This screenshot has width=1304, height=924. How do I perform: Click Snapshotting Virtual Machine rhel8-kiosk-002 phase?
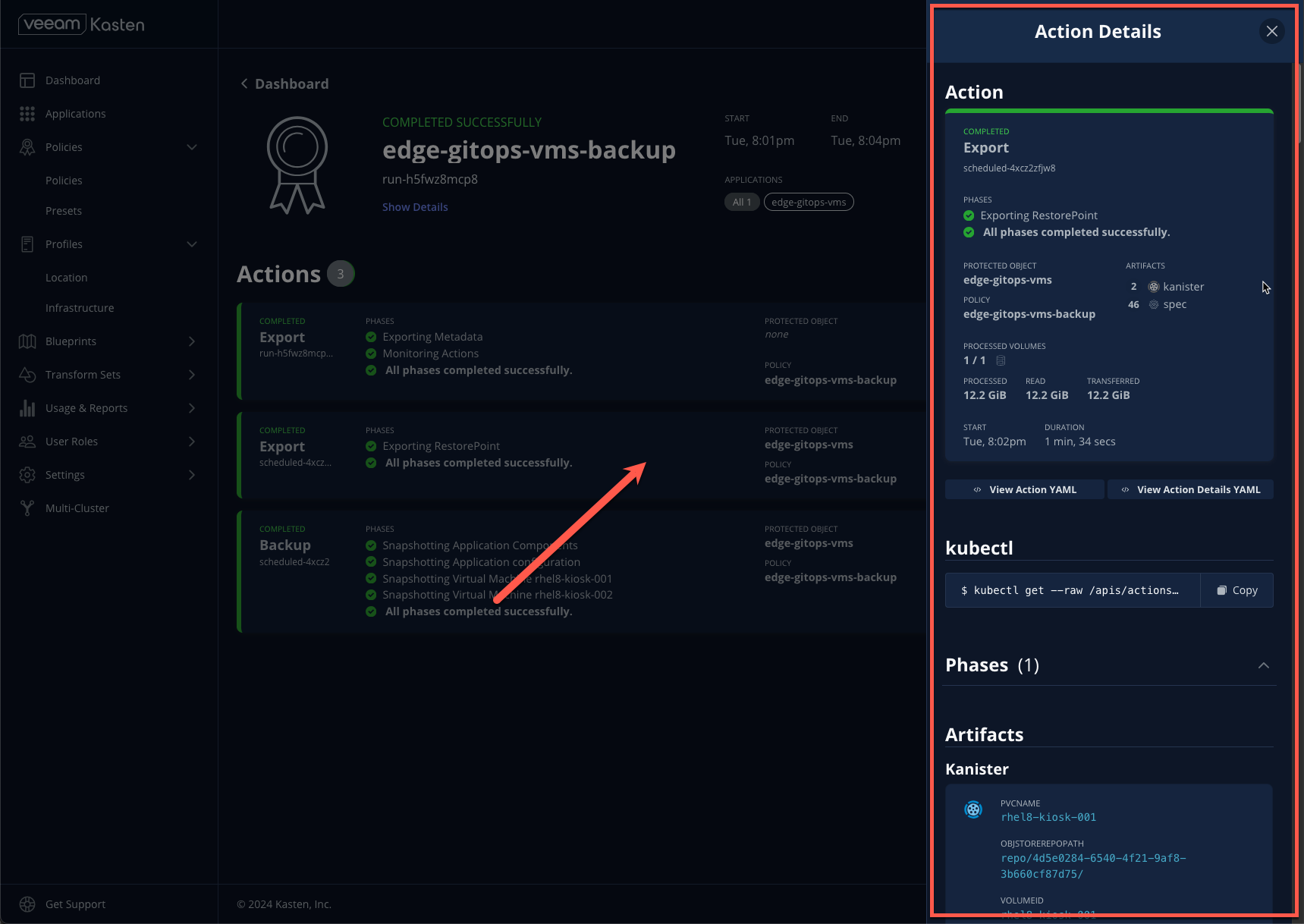click(x=497, y=595)
